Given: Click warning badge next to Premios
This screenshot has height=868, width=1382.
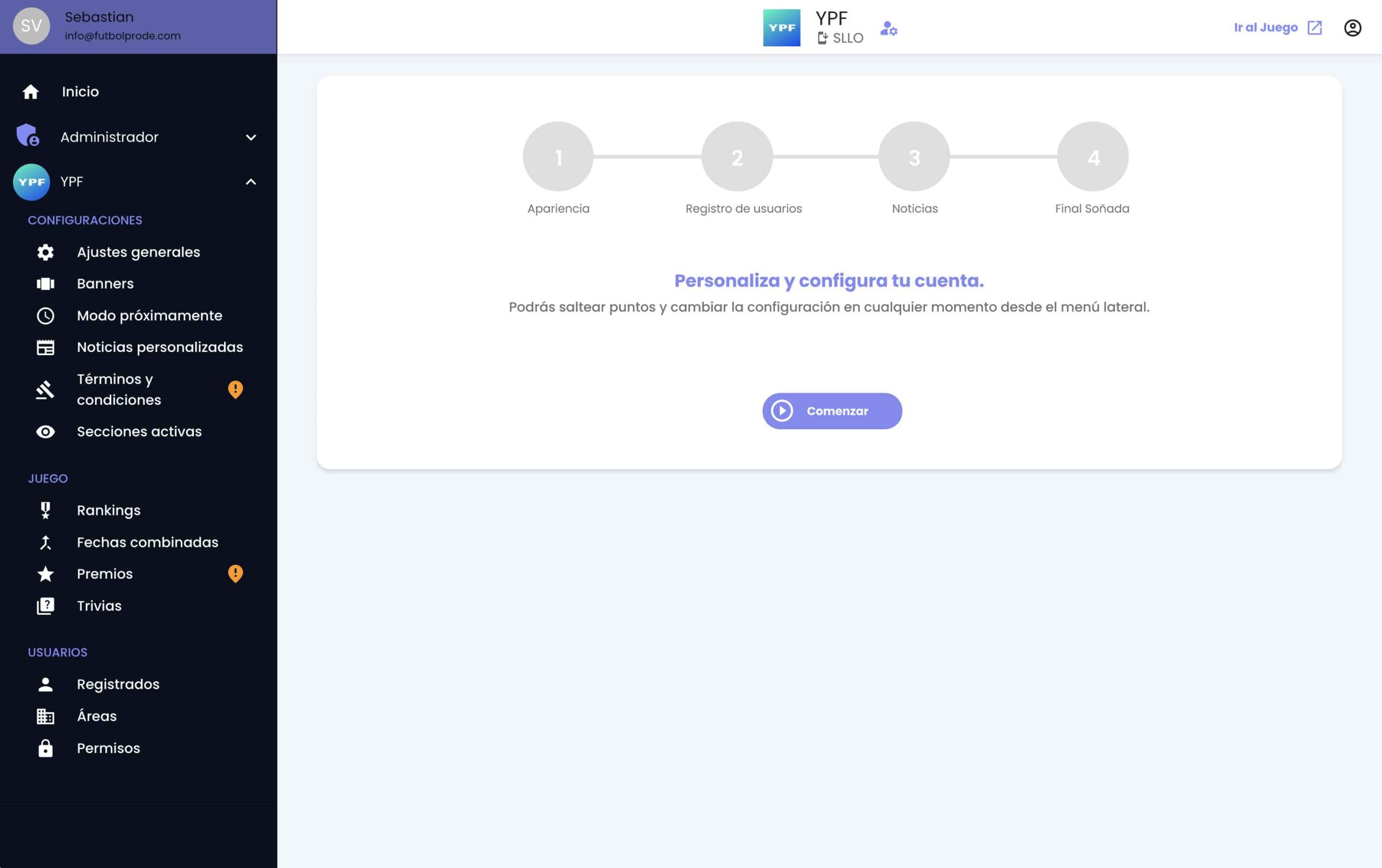Looking at the screenshot, I should click(x=235, y=574).
